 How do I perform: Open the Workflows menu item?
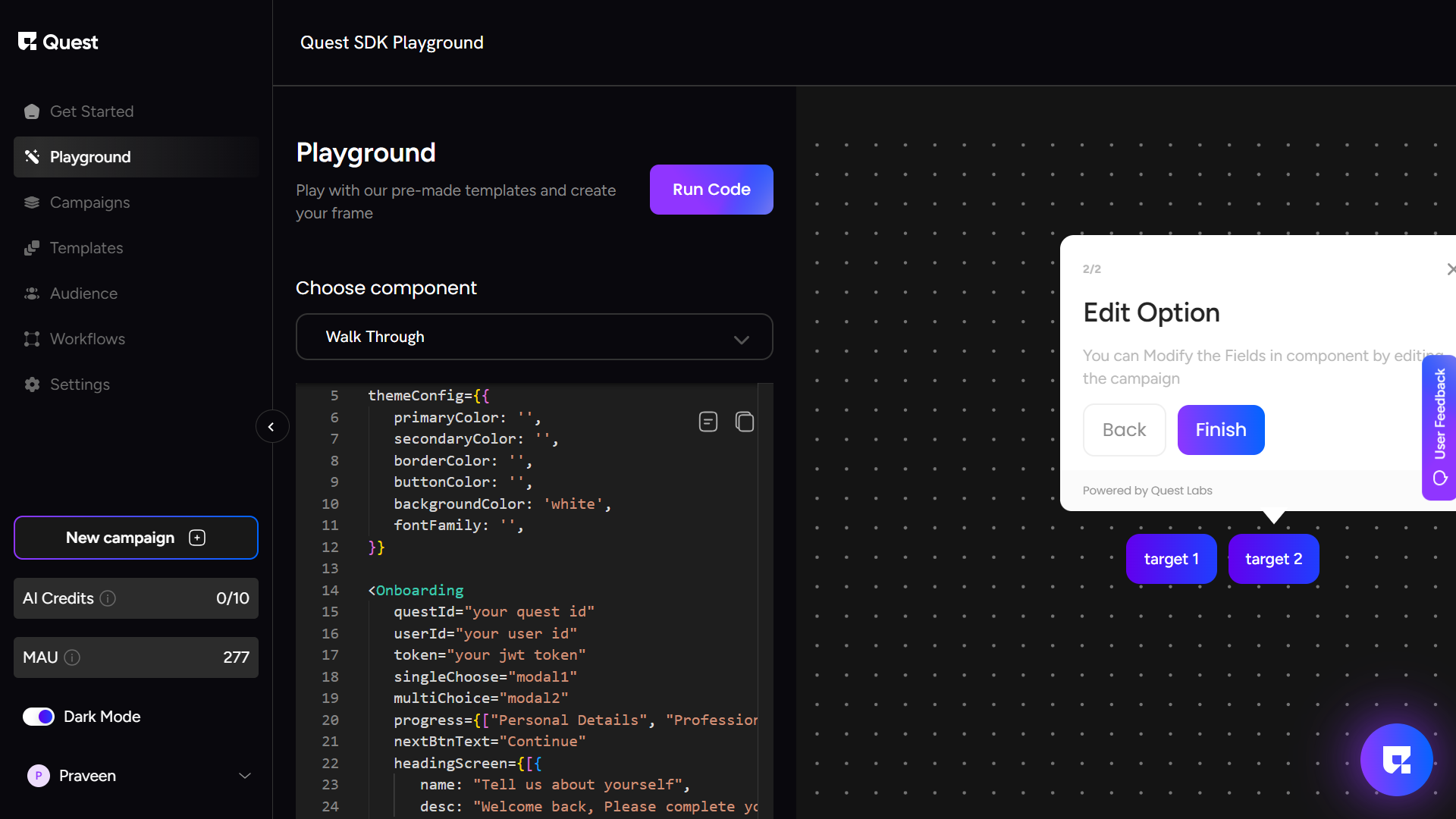coord(87,339)
